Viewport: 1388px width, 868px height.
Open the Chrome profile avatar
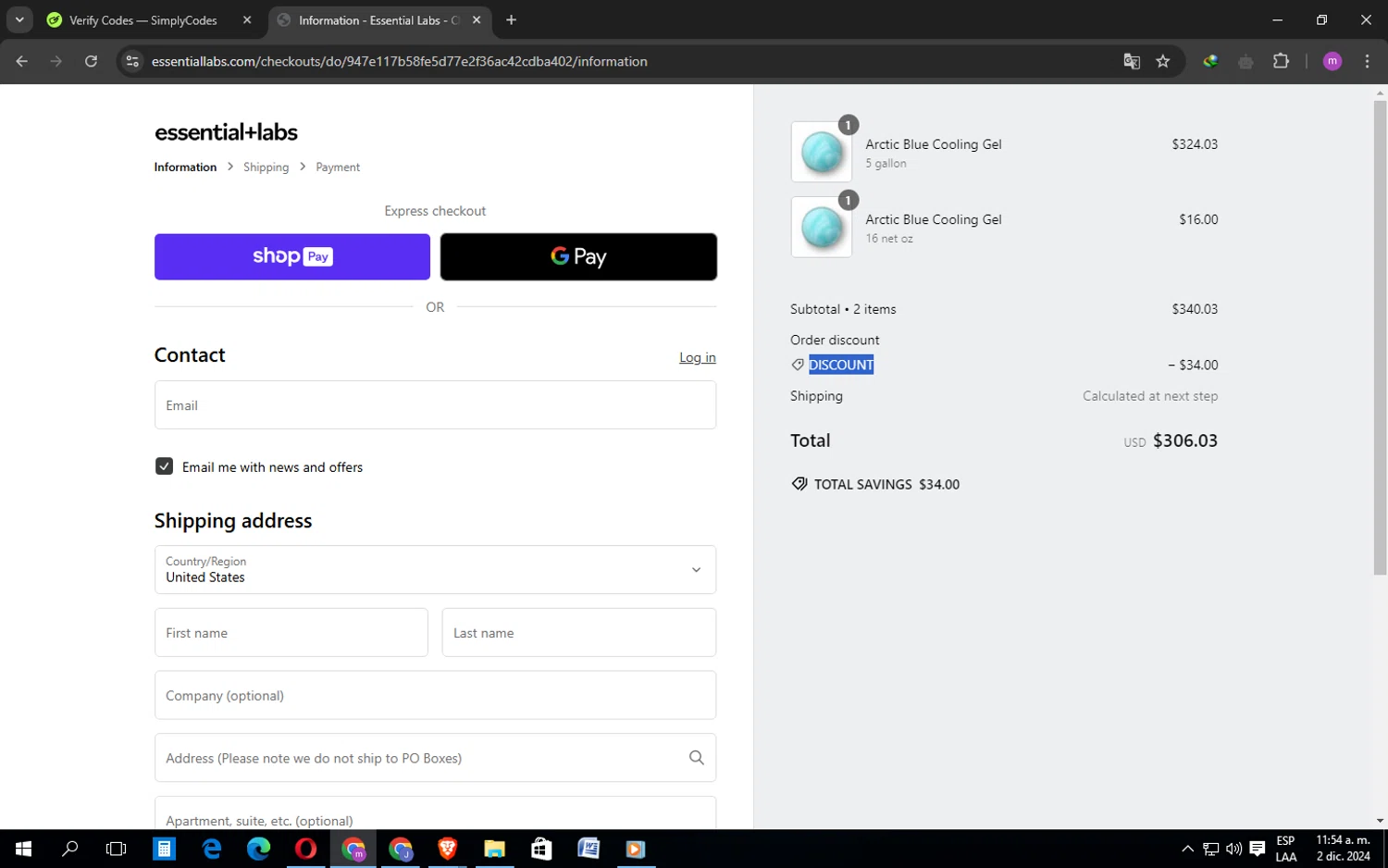[1332, 61]
